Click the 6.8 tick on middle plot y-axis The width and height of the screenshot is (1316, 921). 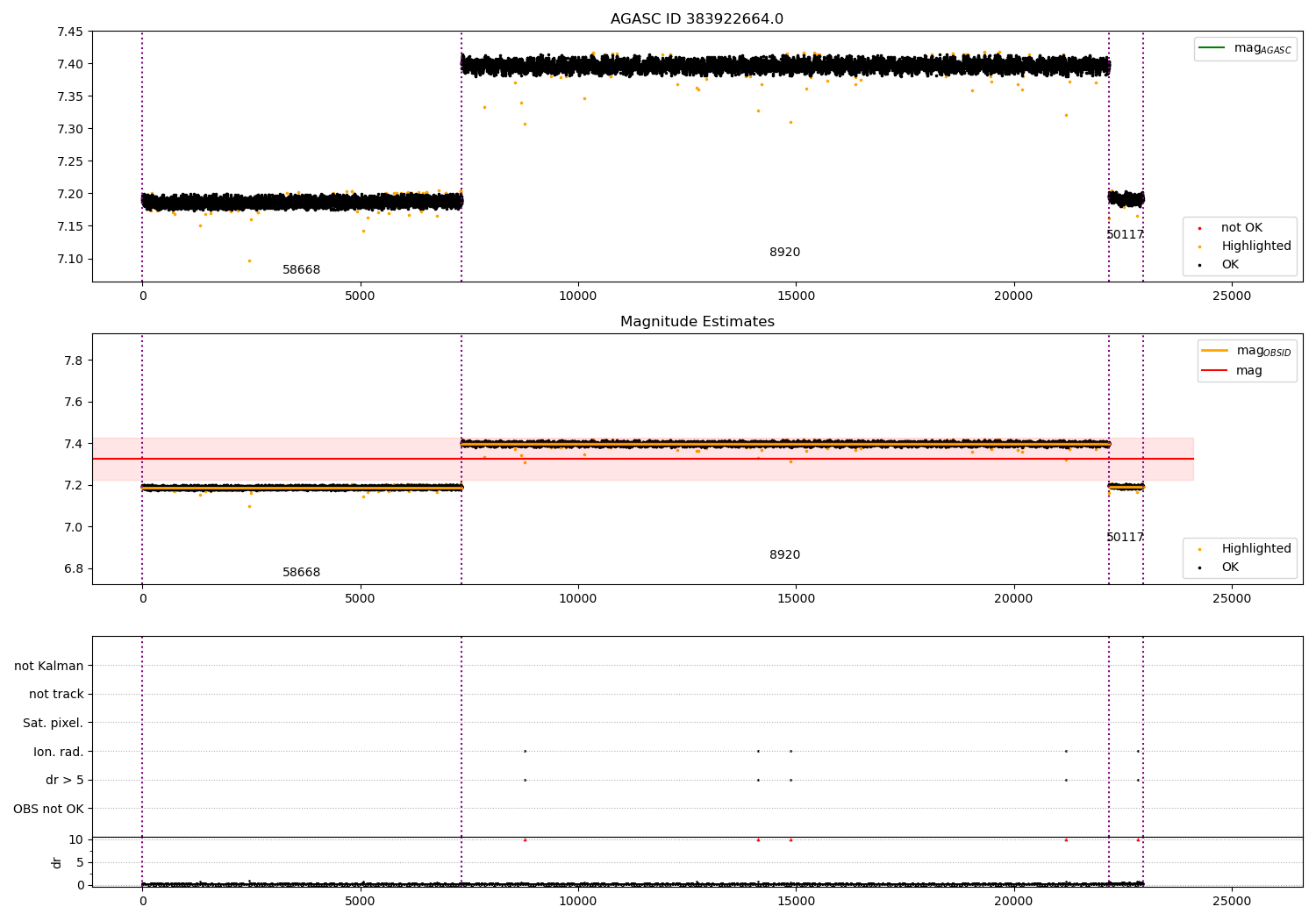point(74,568)
